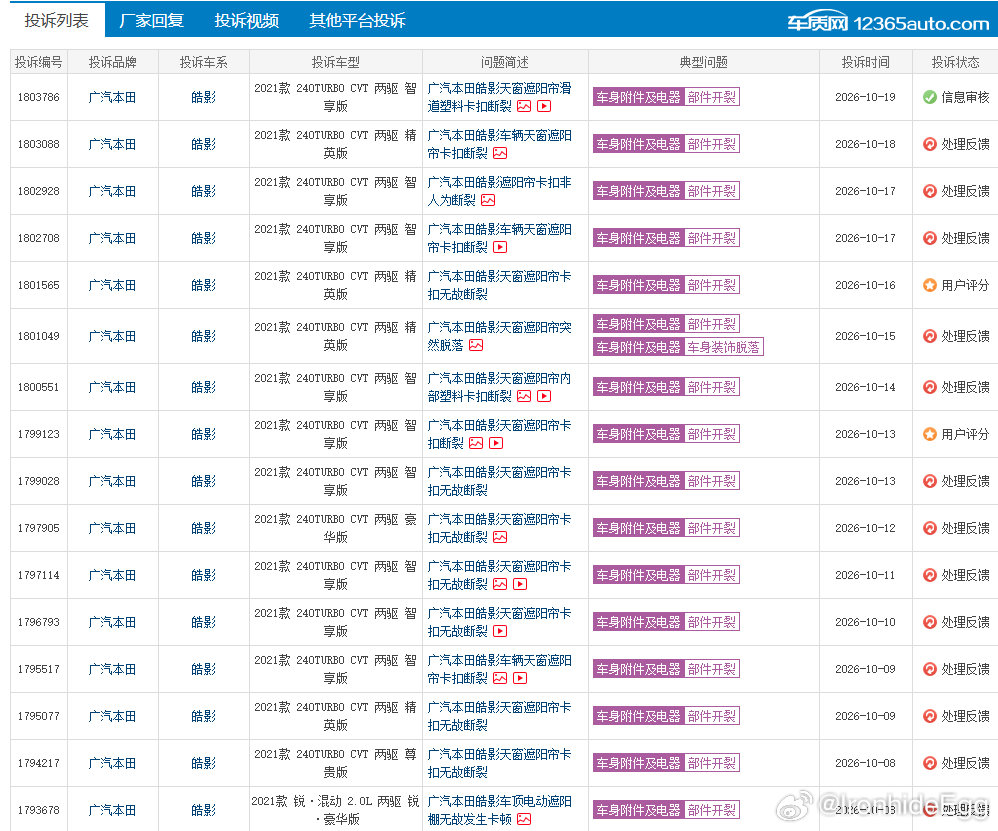Open 皓影 series link for complaint 1796793

pos(204,622)
